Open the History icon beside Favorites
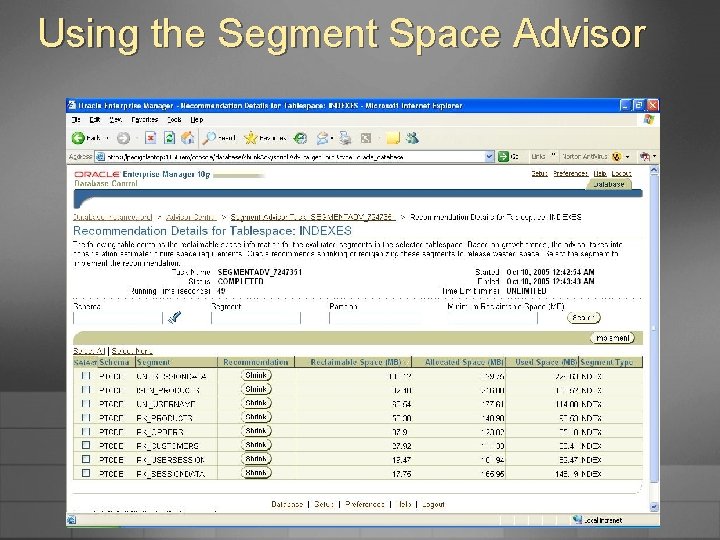The height and width of the screenshot is (540, 720). click(x=300, y=138)
